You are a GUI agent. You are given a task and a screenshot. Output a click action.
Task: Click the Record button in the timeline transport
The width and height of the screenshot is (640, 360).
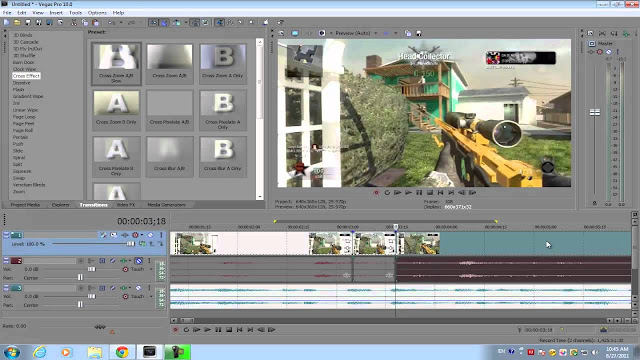[176, 329]
